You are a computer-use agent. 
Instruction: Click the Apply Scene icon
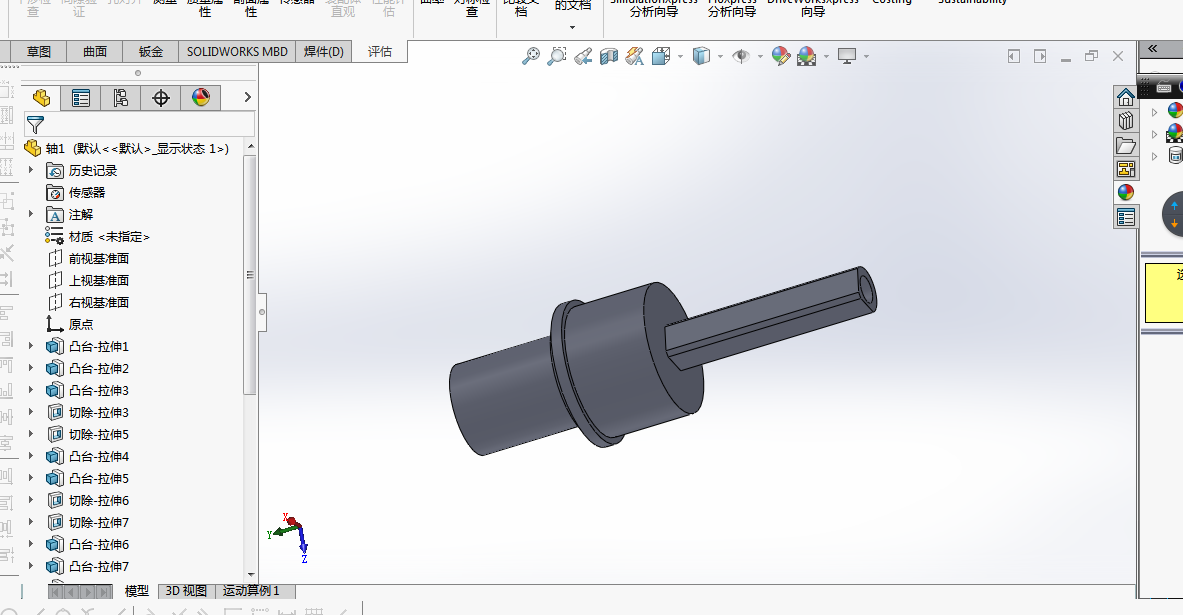(807, 56)
